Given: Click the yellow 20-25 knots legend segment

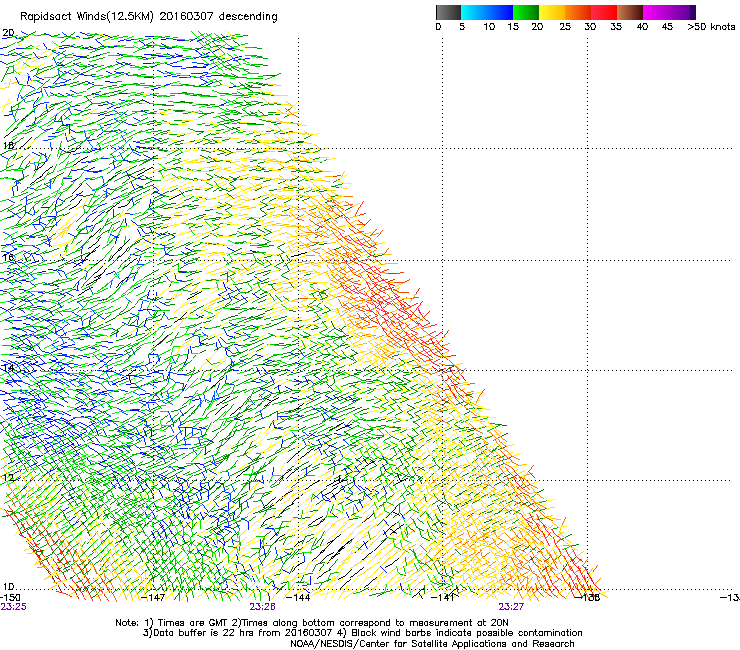Looking at the screenshot, I should pyautogui.click(x=552, y=12).
